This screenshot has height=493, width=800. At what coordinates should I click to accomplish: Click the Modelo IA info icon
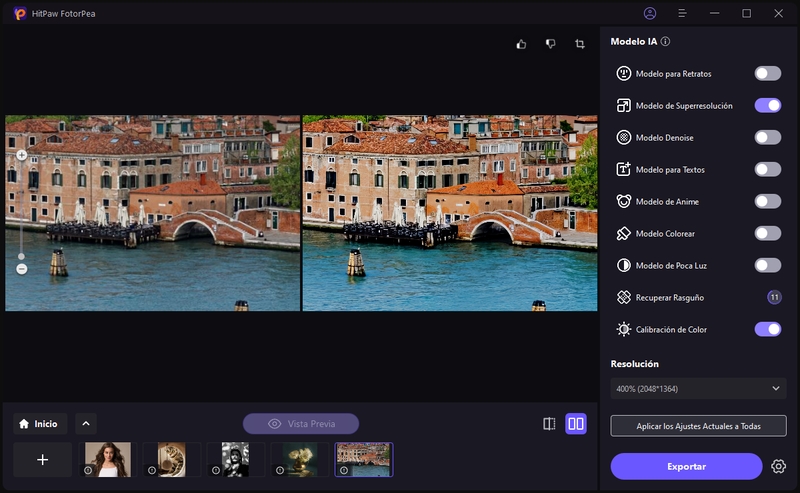(x=666, y=42)
